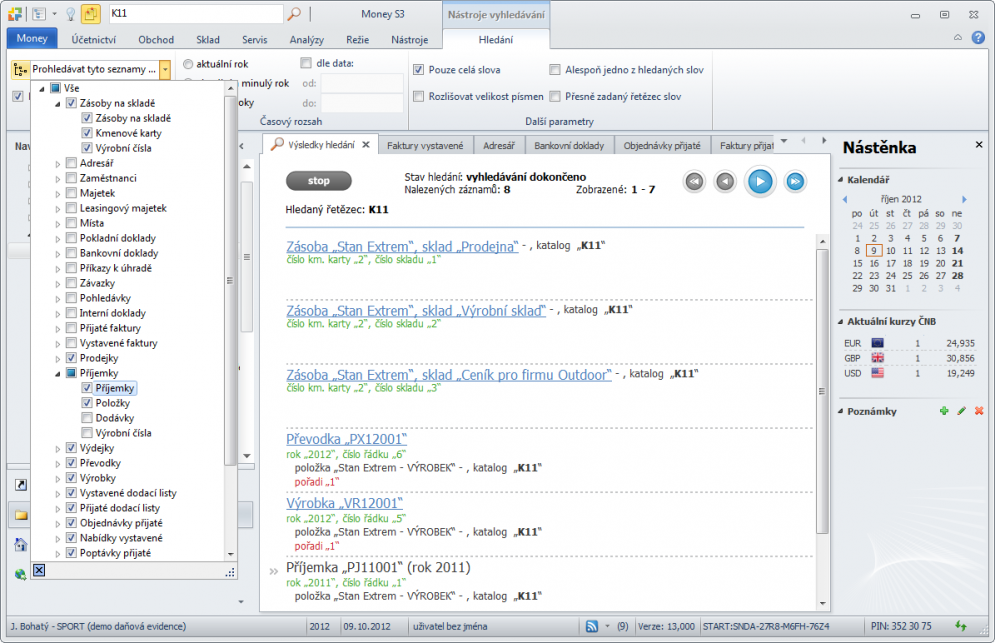The width and height of the screenshot is (995, 643).
Task: Click the yellow highlighted quick-access toolbar icon
Action: 91,13
